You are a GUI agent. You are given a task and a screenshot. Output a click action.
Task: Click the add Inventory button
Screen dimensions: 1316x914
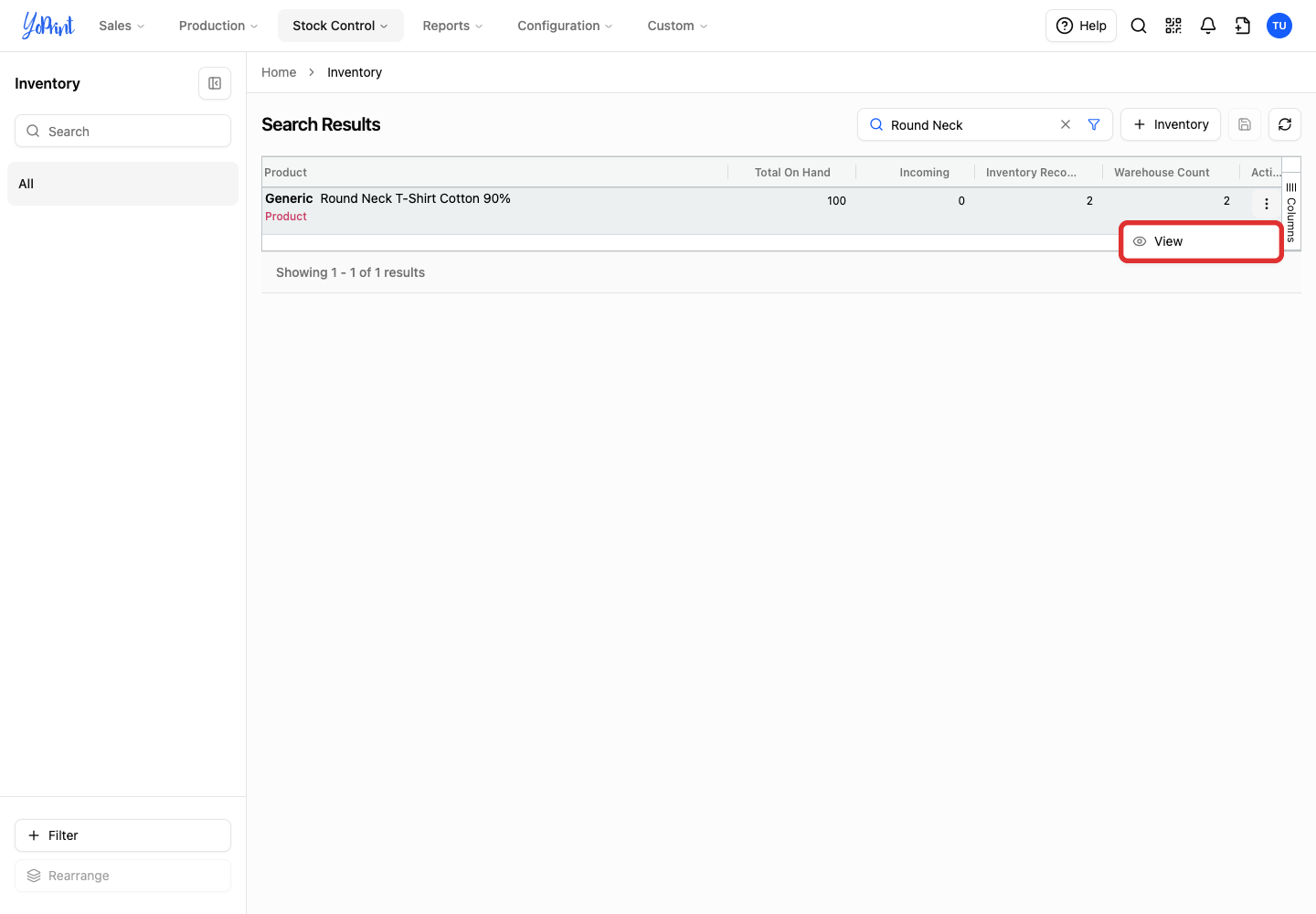(1171, 124)
